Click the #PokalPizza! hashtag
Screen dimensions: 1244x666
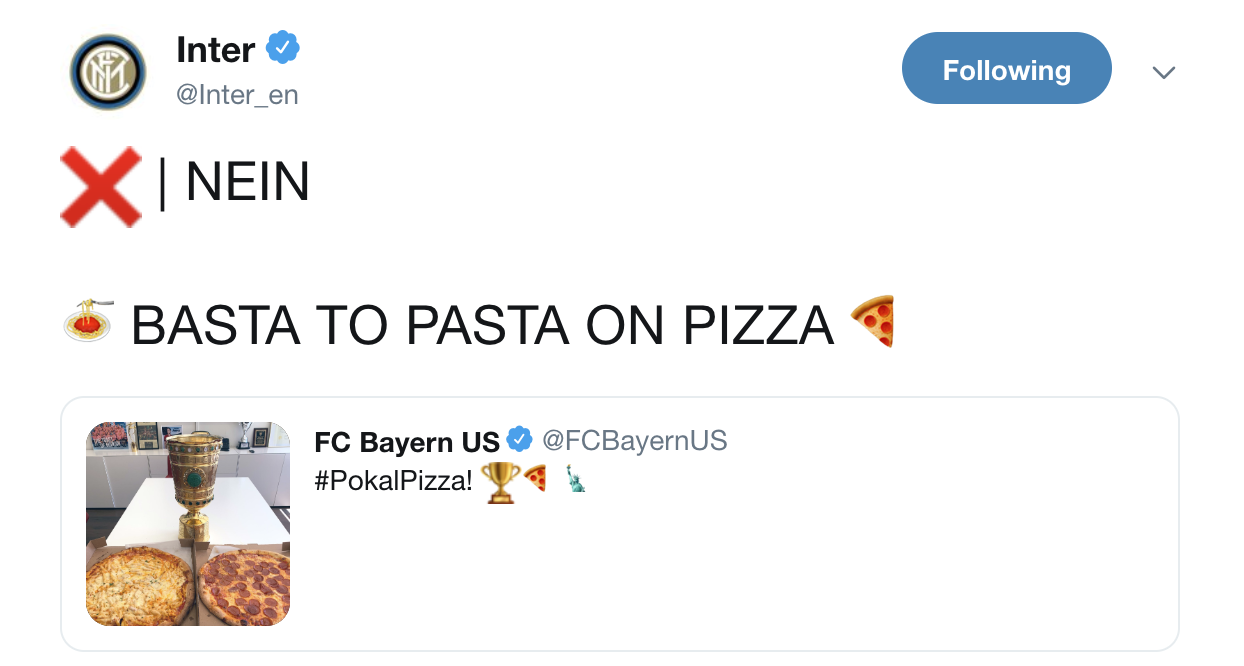point(392,481)
